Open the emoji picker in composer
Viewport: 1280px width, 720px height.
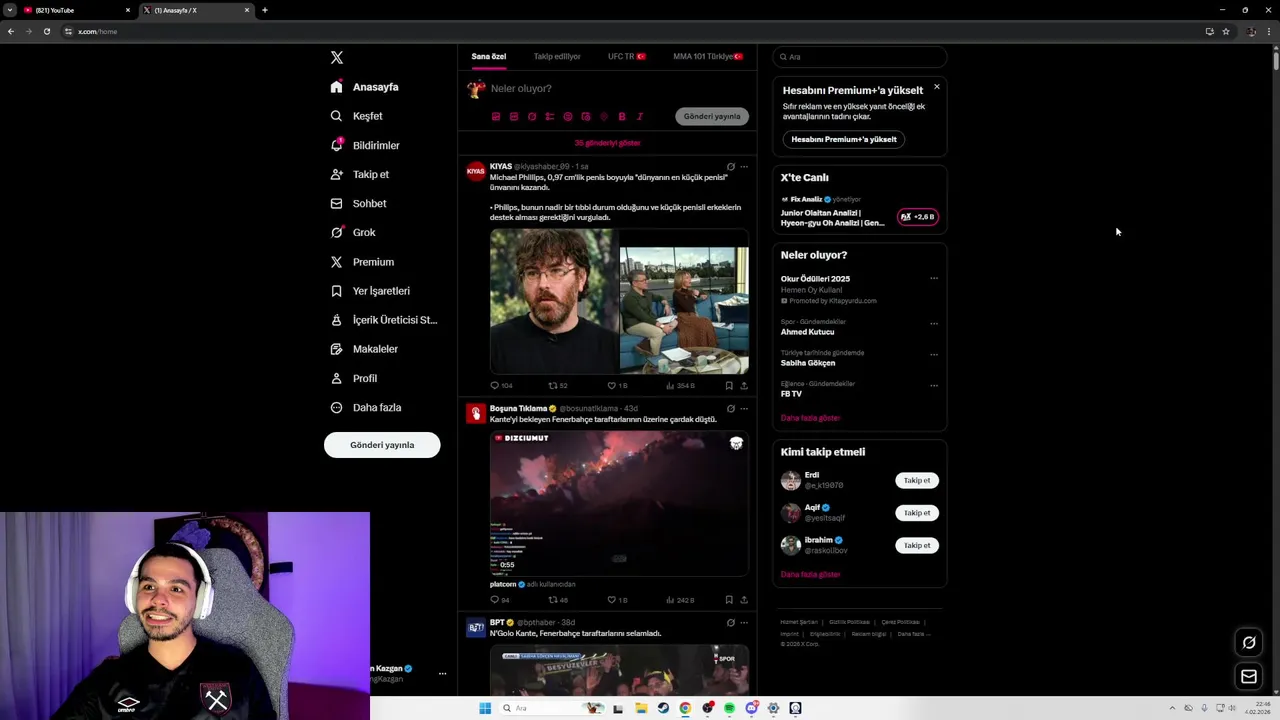coord(568,117)
